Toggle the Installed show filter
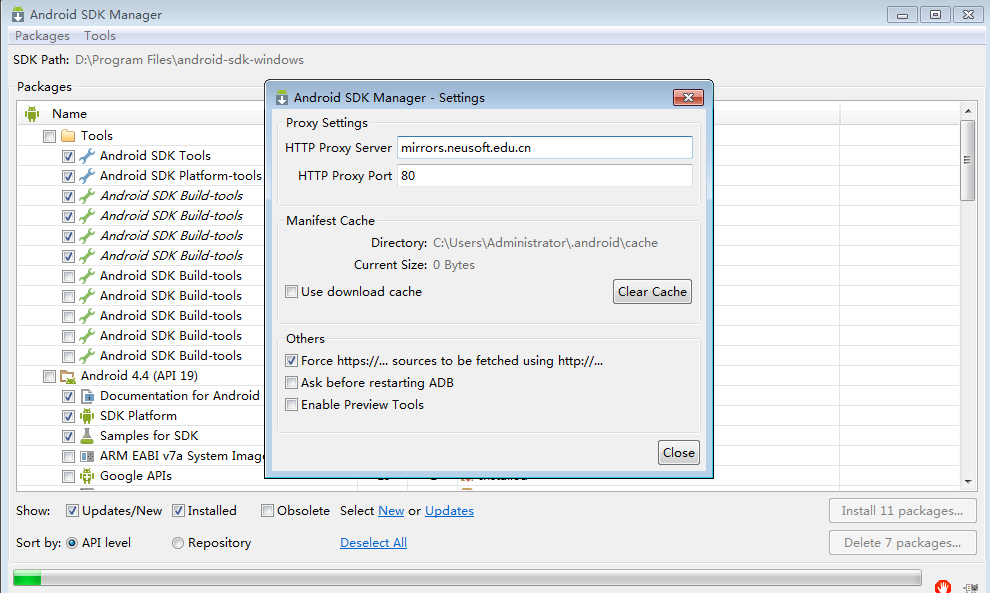The width and height of the screenshot is (990, 593). tap(179, 511)
